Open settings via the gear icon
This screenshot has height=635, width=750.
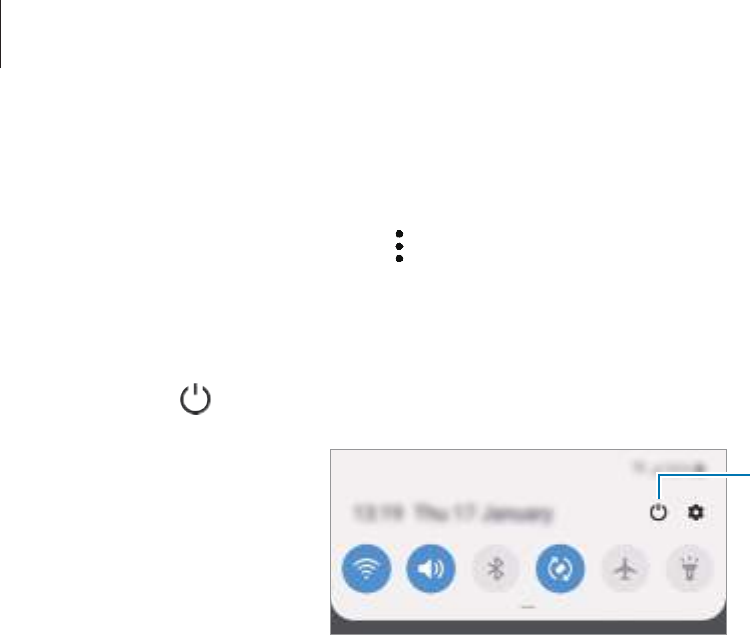point(695,512)
